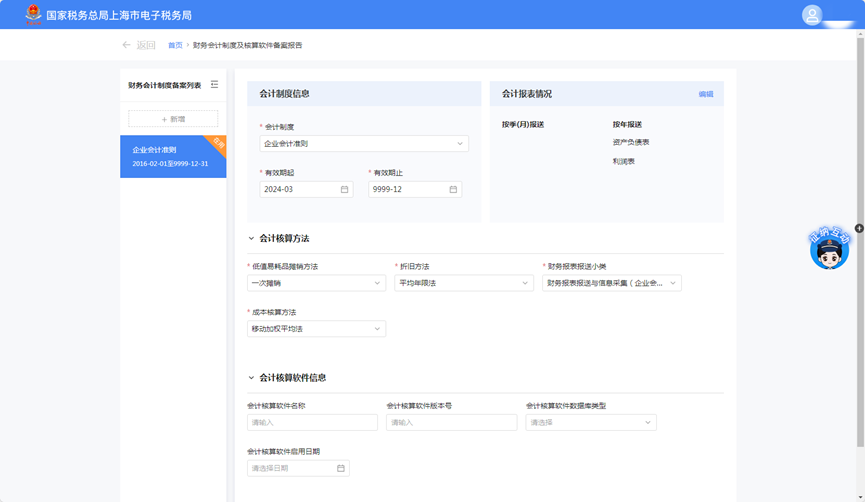
Task: Click 按年报送 heading
Action: (x=627, y=125)
